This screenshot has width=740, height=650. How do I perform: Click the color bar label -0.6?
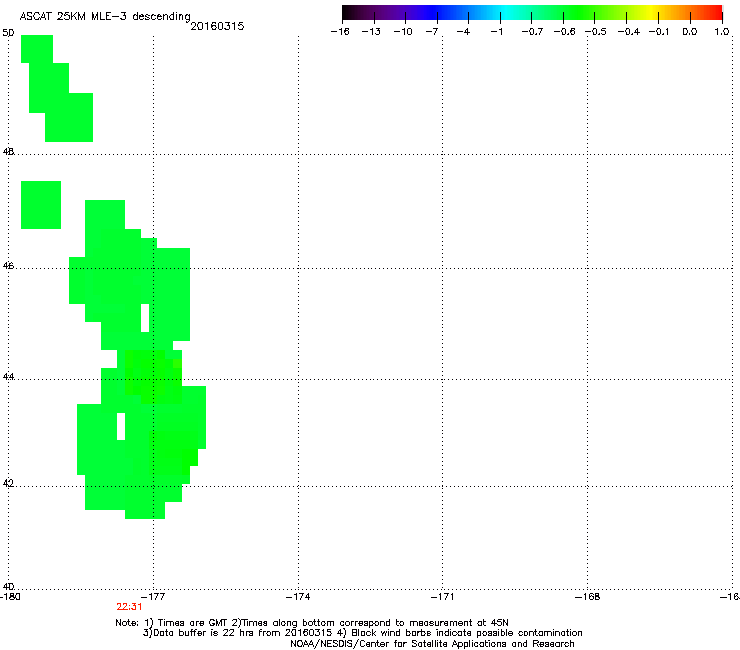coord(564,32)
